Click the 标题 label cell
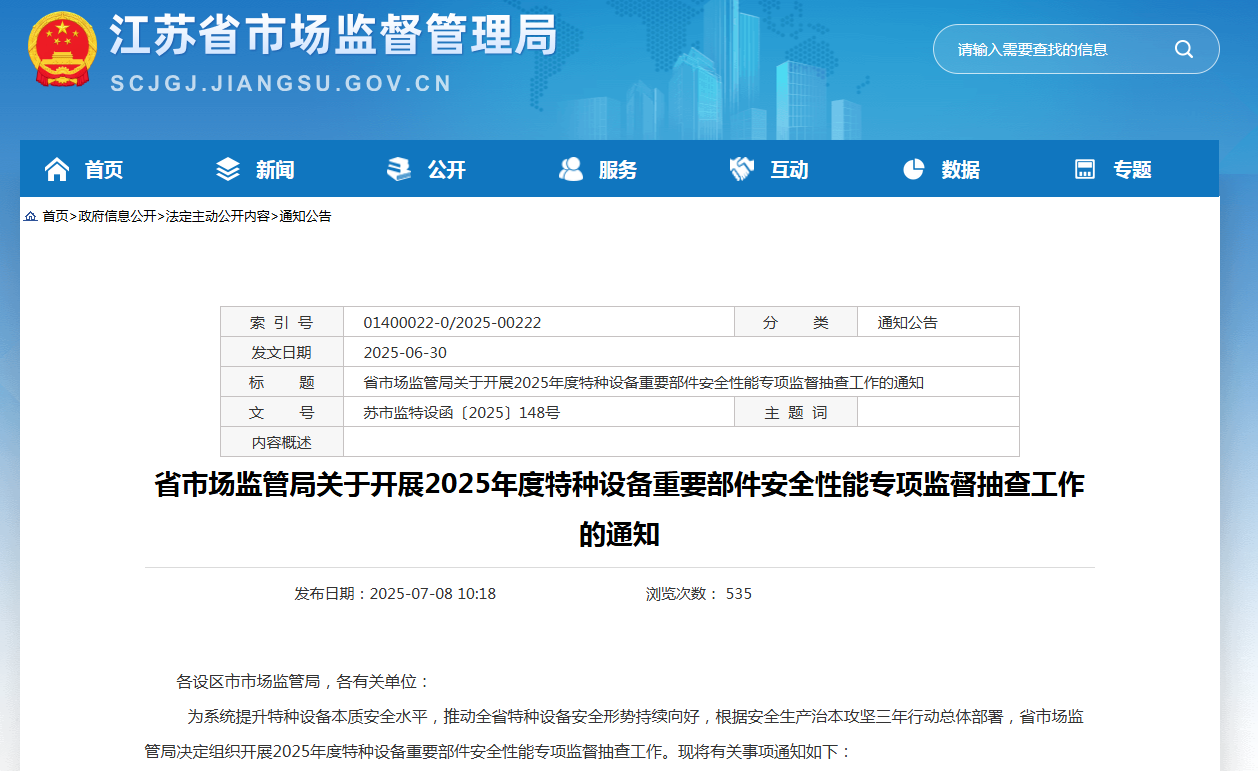The height and width of the screenshot is (771, 1258). [x=282, y=382]
